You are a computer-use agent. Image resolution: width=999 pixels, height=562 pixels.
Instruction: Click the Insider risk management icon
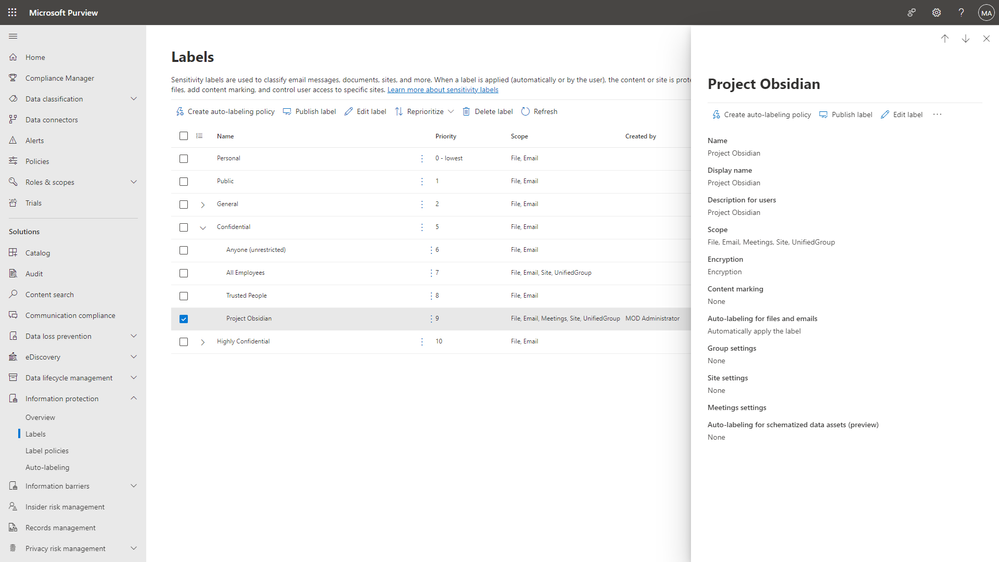13,507
